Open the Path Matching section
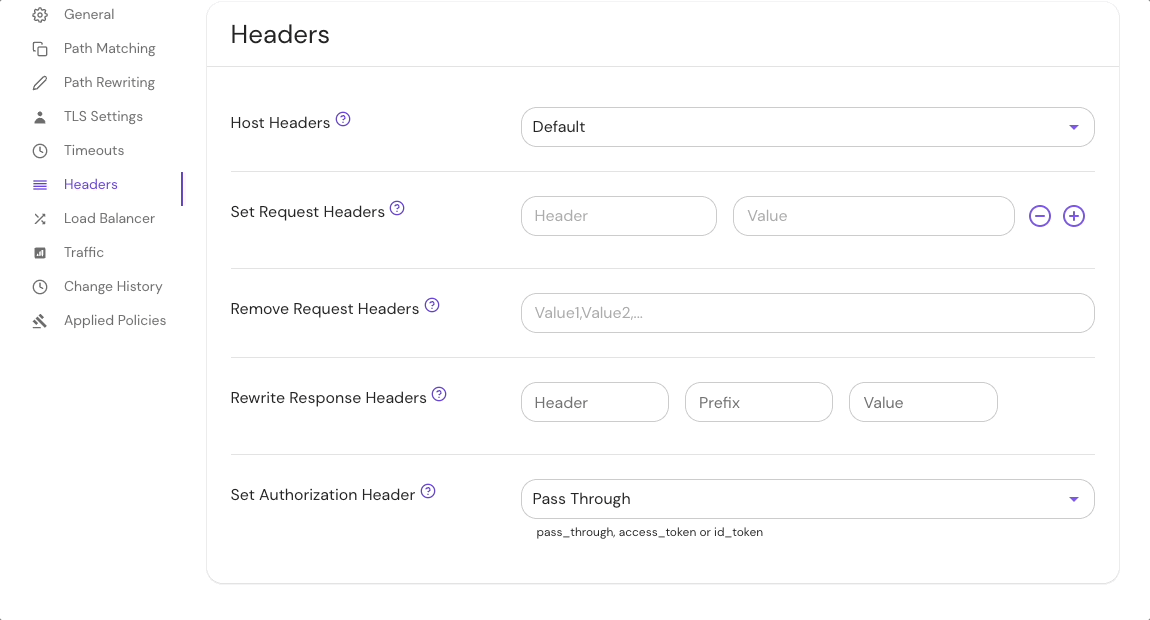 (109, 49)
